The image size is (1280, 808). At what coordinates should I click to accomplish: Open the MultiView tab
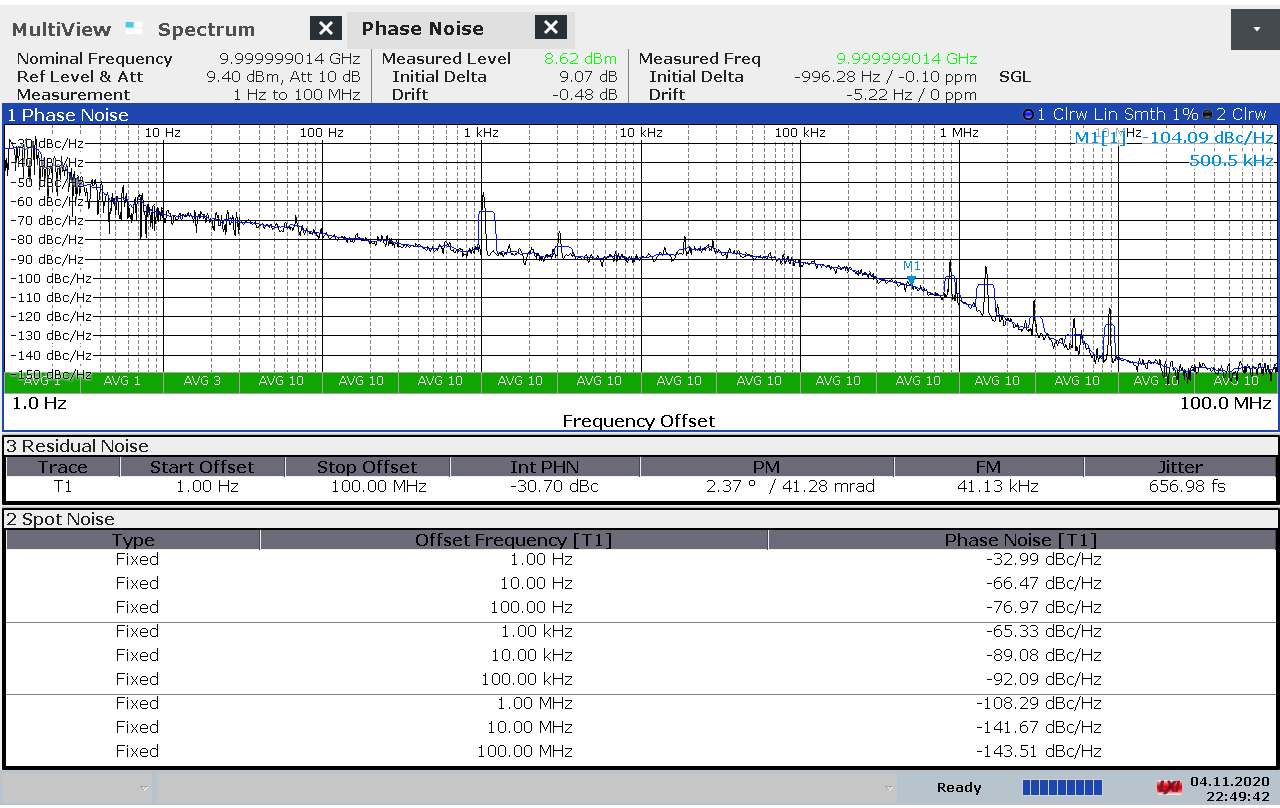(63, 29)
